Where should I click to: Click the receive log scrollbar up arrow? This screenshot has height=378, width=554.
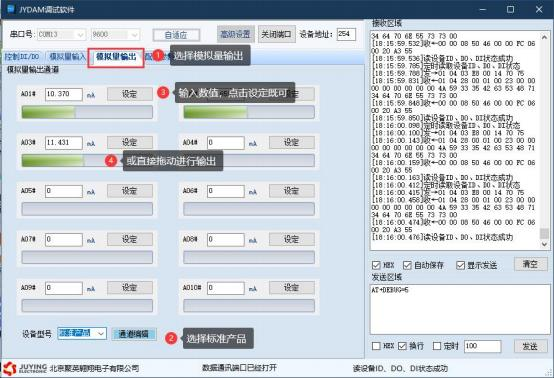[x=544, y=37]
